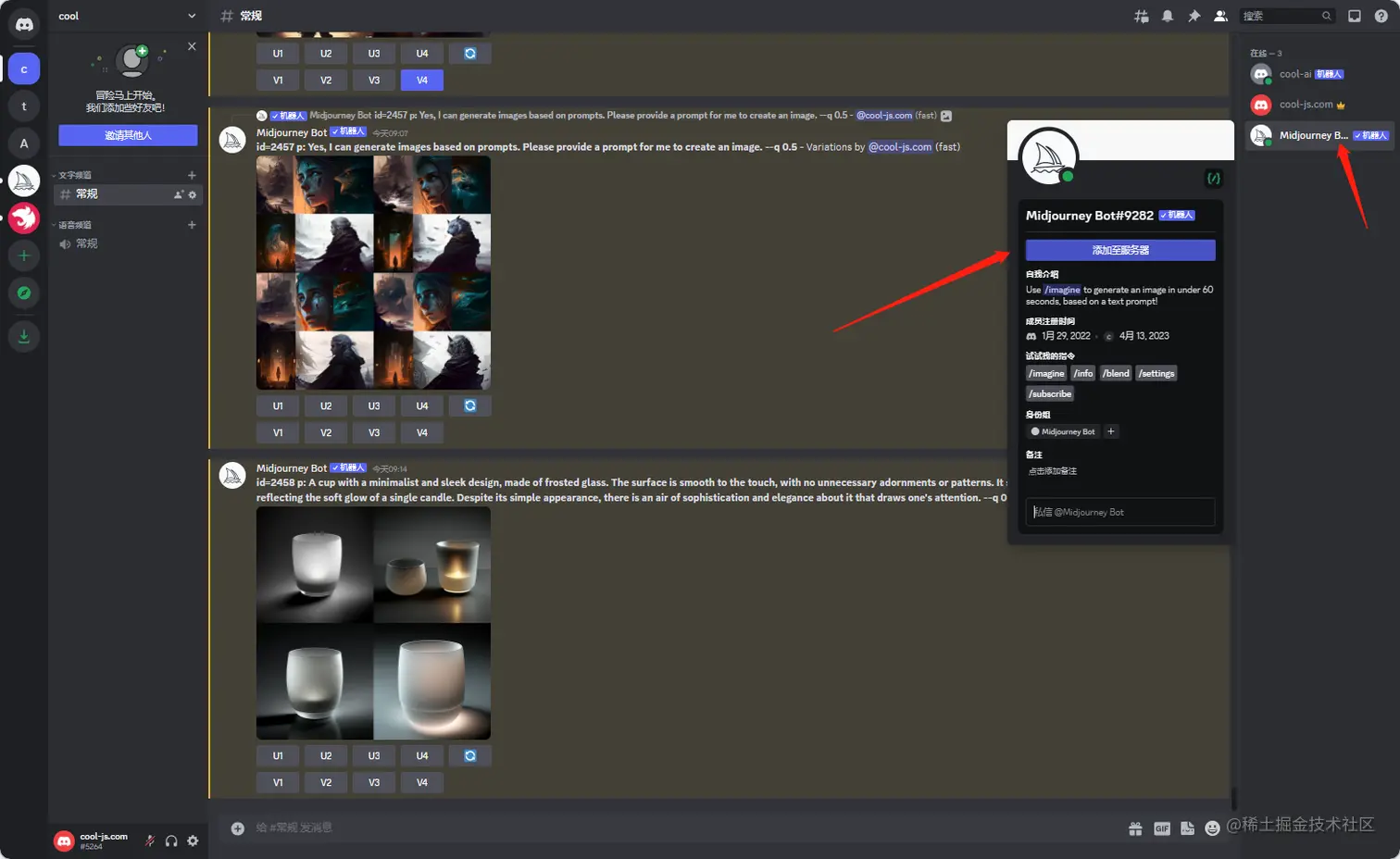
Task: Open the id=2457 portrait image grid
Action: click(373, 272)
